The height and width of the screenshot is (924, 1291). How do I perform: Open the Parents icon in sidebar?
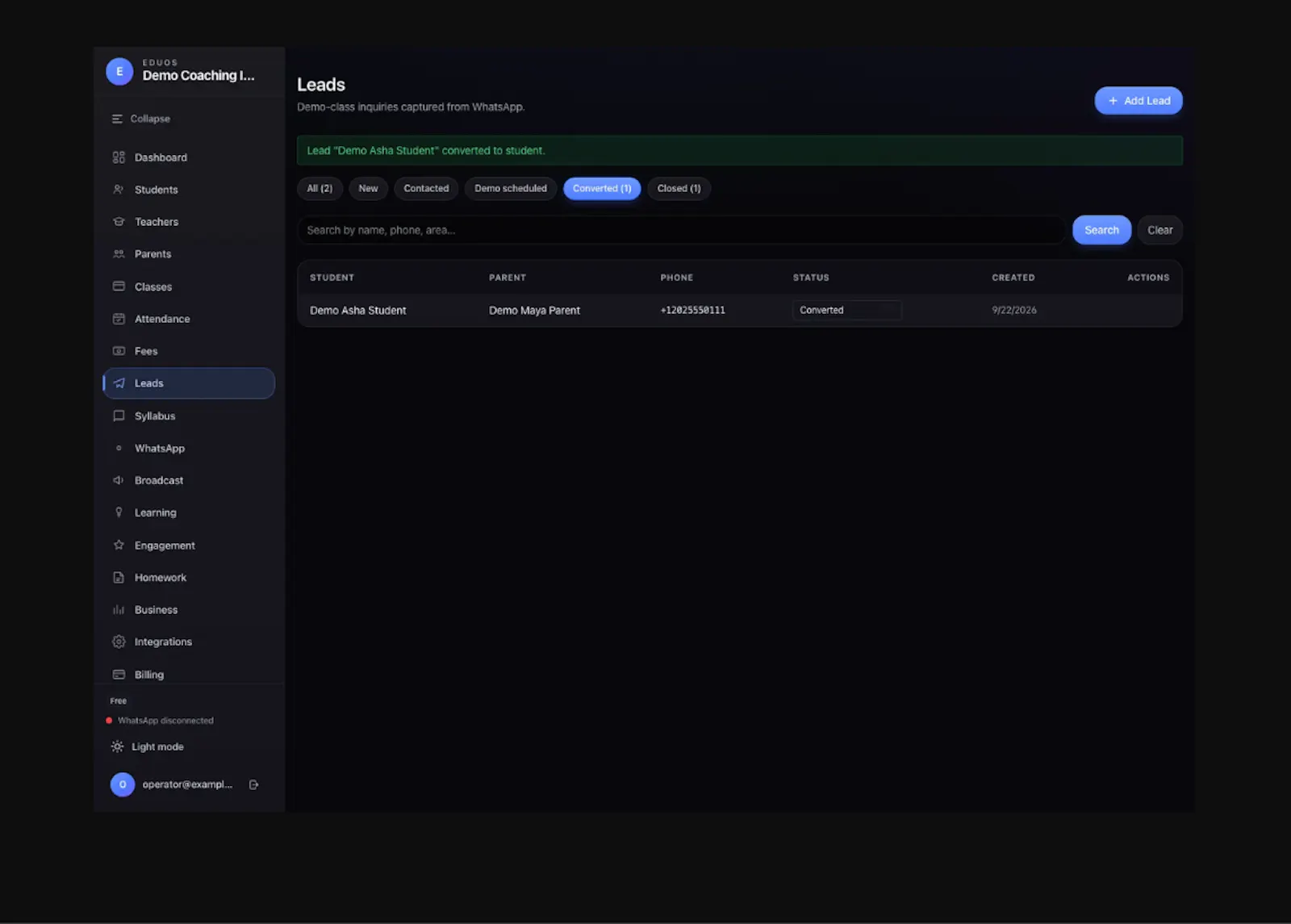tap(119, 254)
